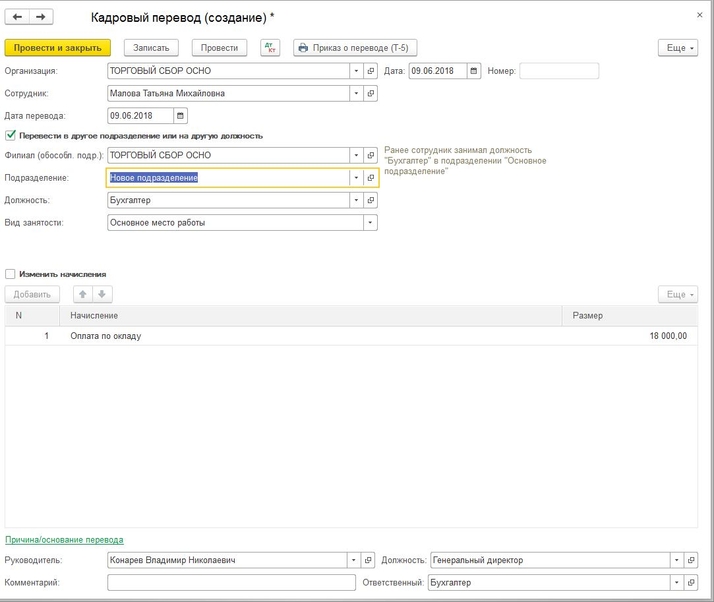Screen dimensions: 714x602
Task: Expand the Вид занятости dropdown
Action: coord(370,222)
